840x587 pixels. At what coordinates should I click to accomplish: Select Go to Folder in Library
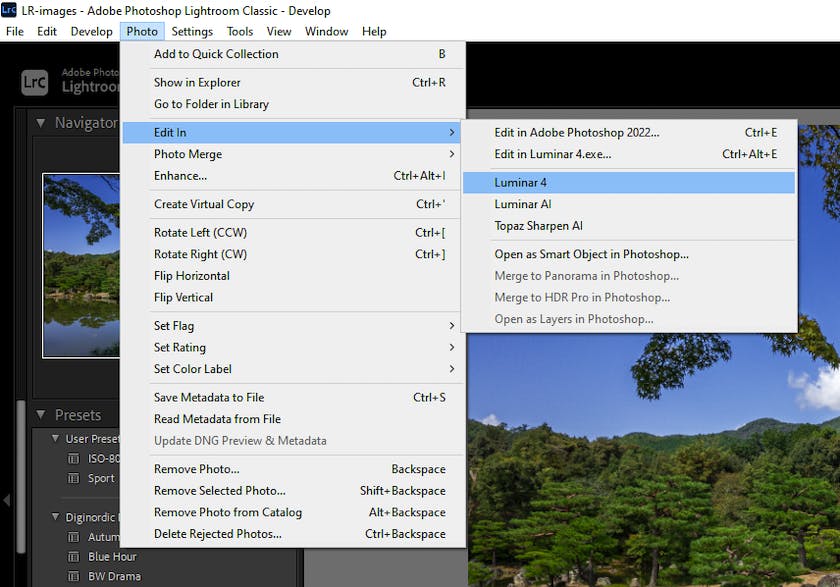(292, 104)
